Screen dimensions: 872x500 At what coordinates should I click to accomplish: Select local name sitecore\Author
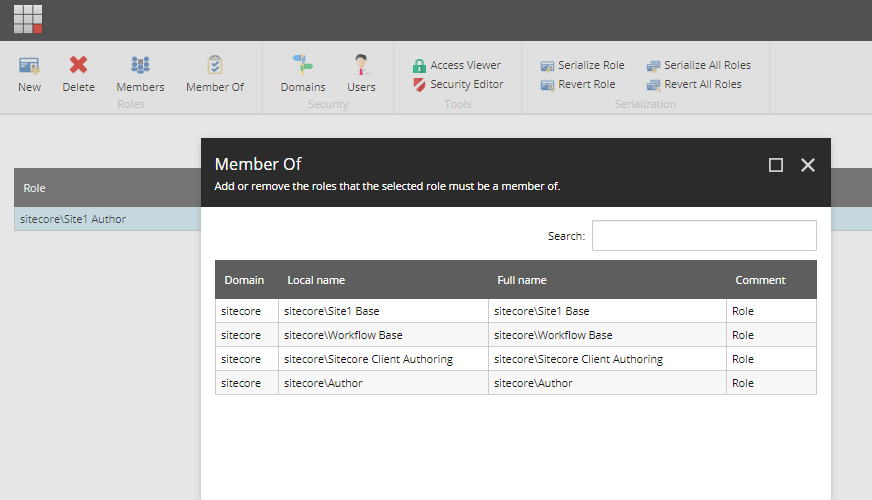[323, 383]
